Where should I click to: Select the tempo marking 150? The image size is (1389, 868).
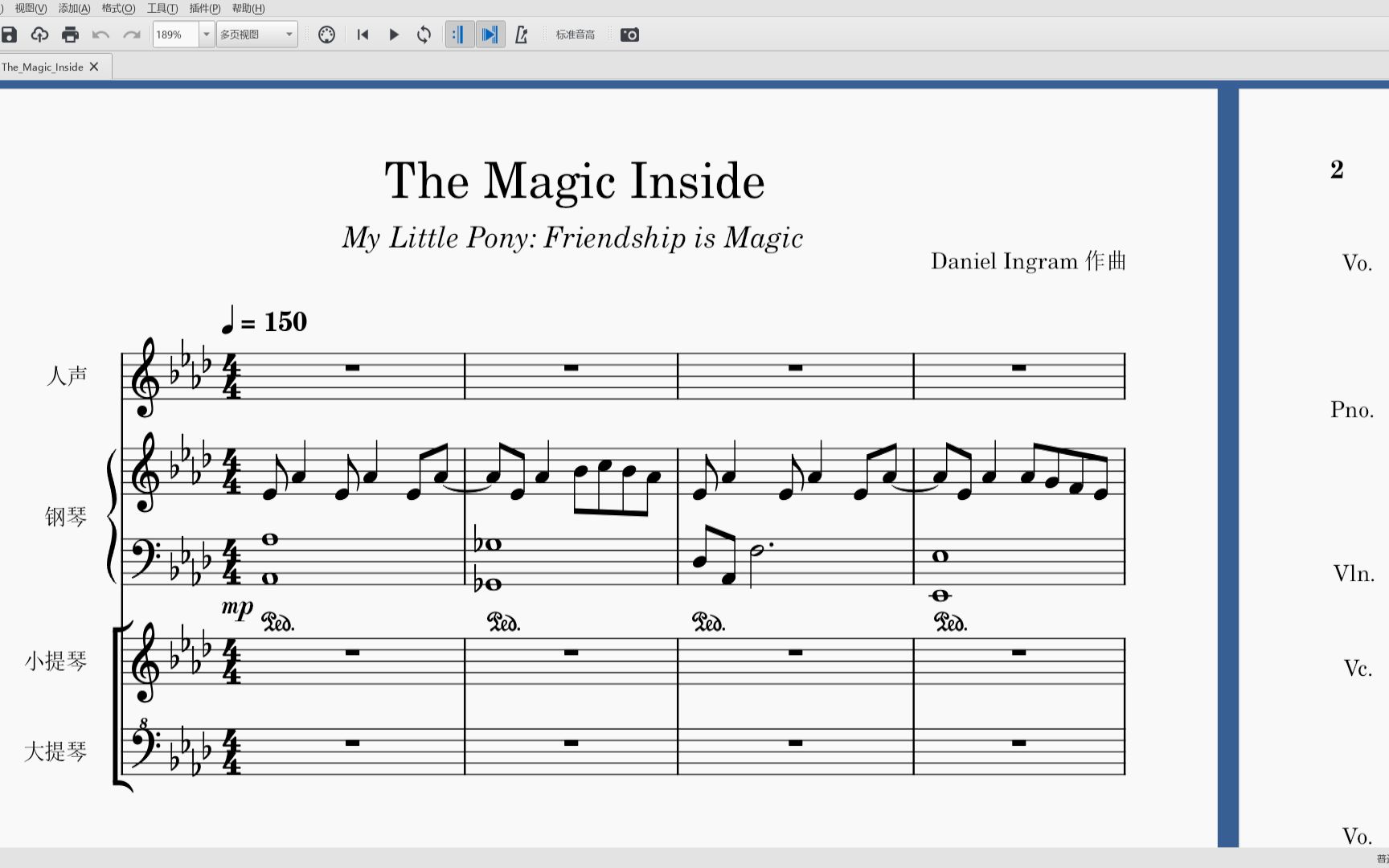click(264, 321)
